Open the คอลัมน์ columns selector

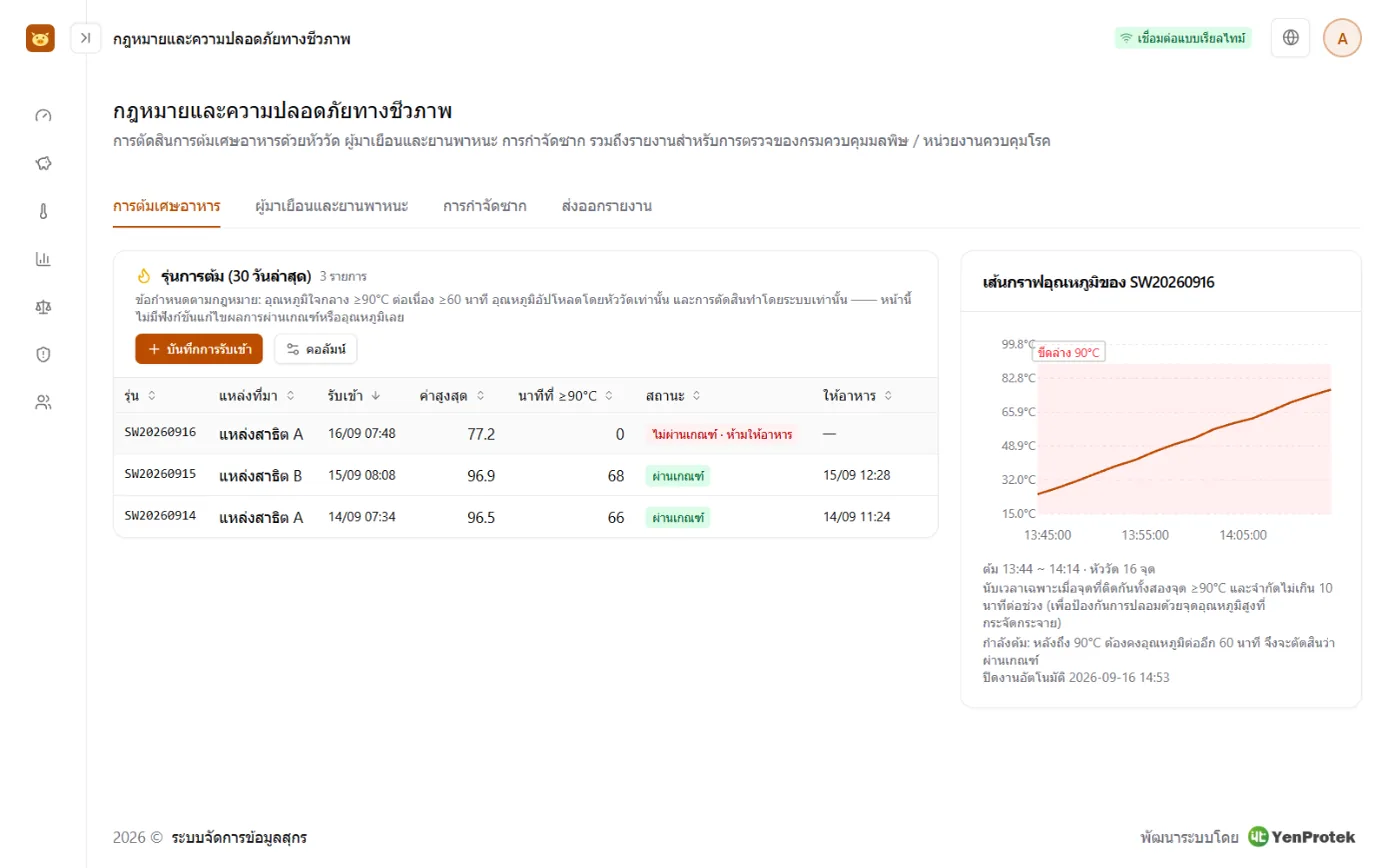pos(316,349)
